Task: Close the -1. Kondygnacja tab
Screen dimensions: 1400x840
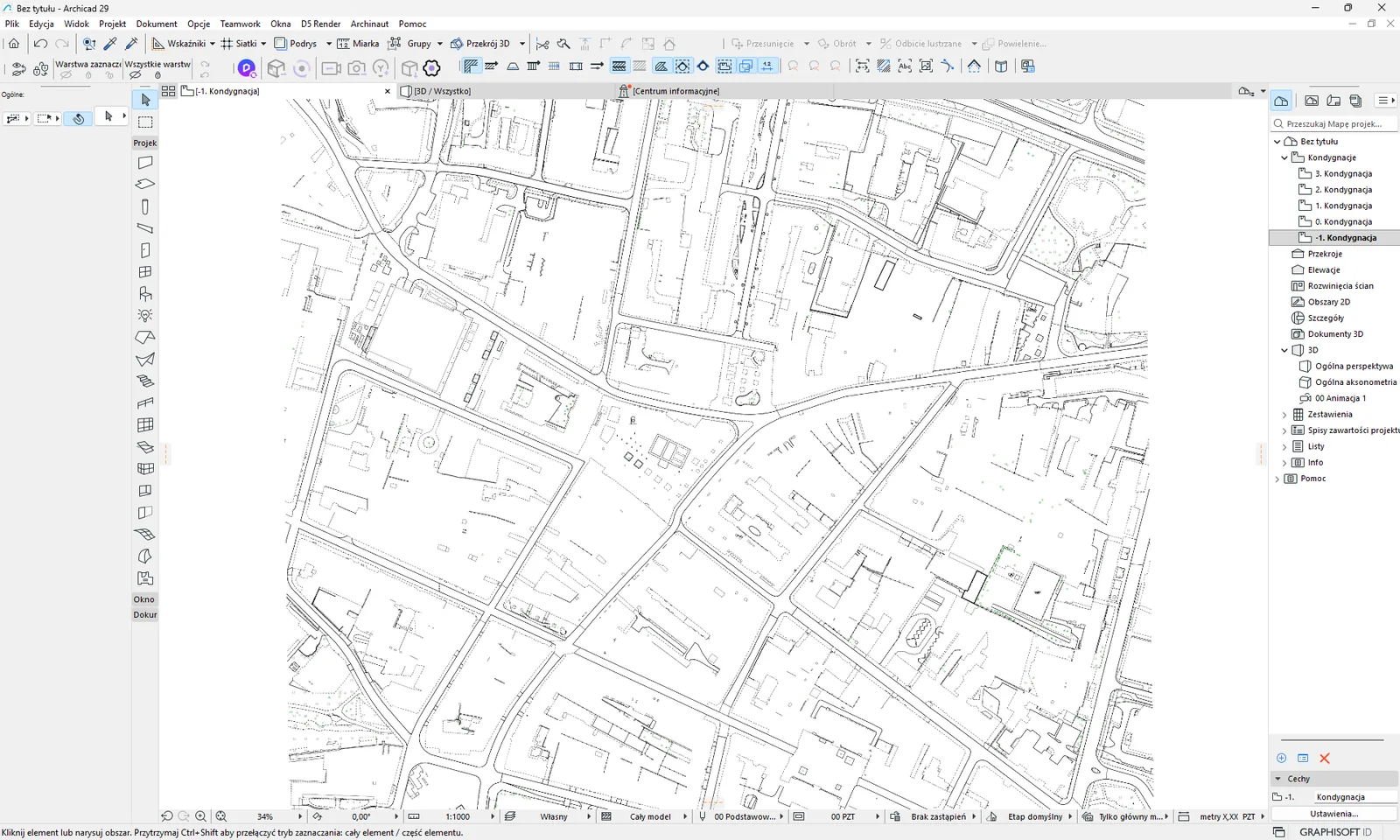Action: (x=388, y=91)
